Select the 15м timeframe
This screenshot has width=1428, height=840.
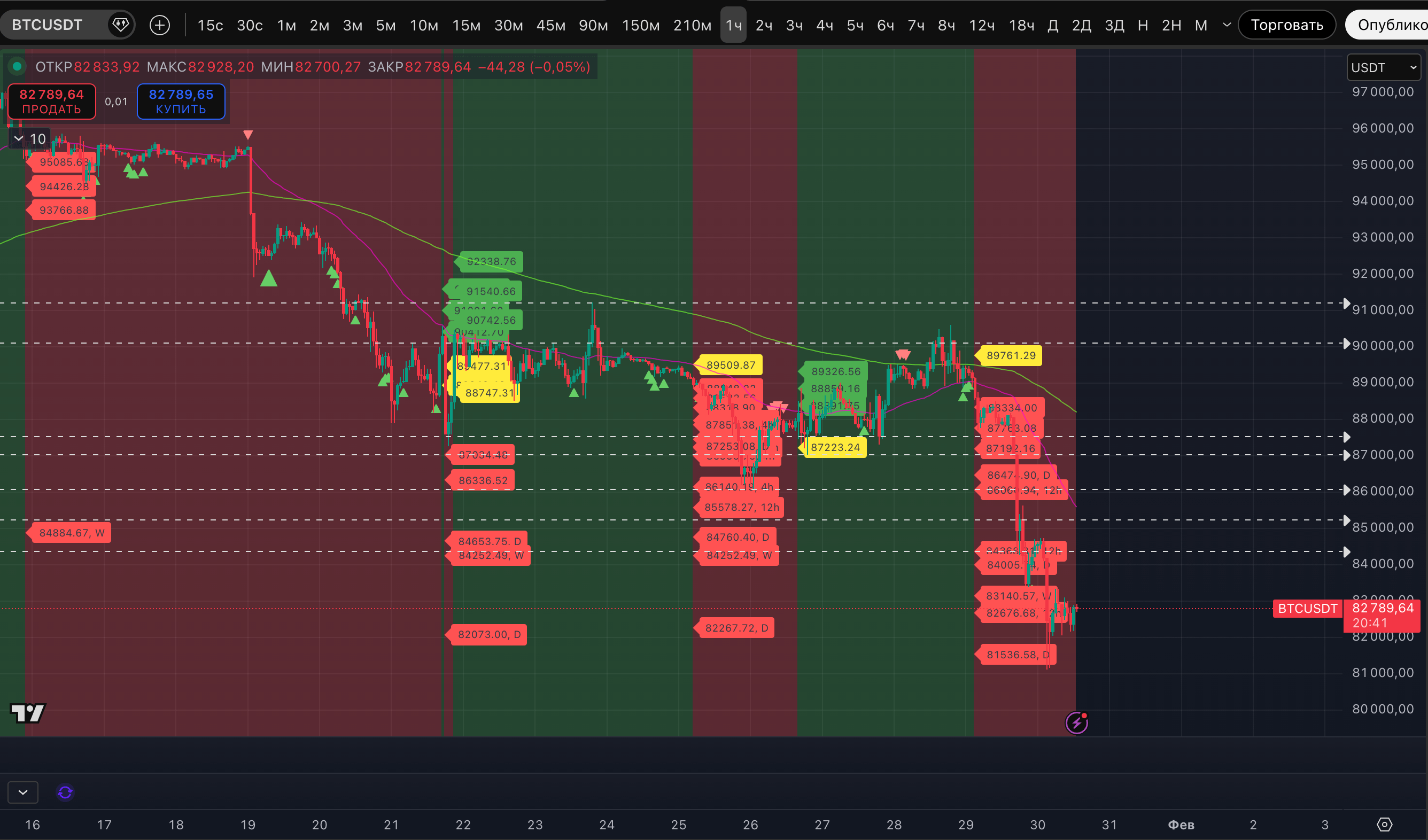point(466,25)
